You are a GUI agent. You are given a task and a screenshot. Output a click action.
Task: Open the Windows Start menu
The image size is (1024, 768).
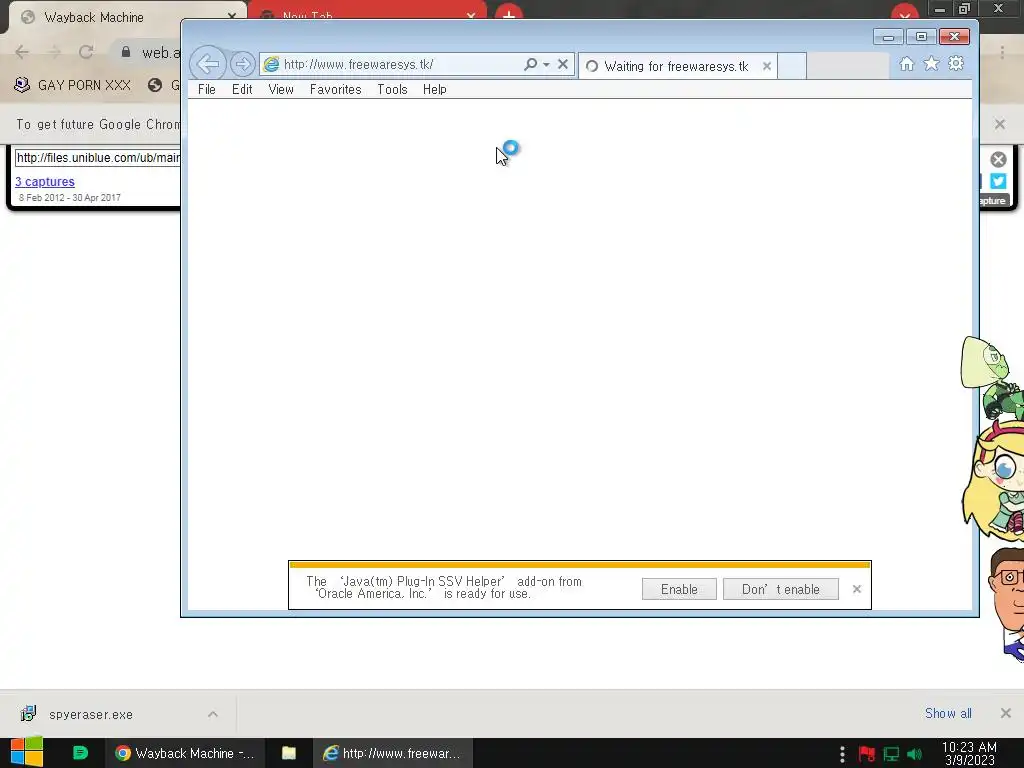[x=27, y=753]
